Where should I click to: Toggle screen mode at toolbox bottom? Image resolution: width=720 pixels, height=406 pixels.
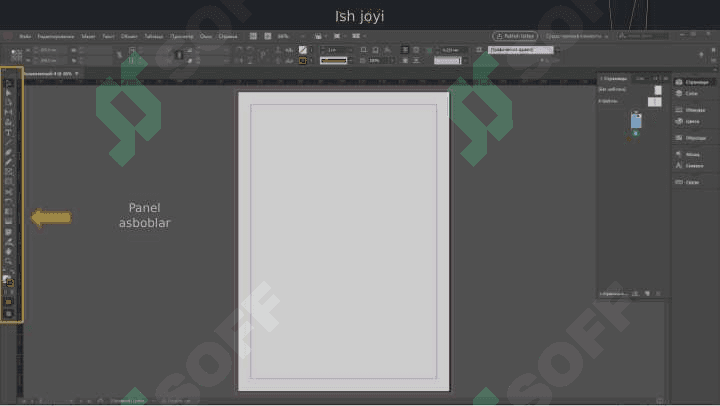click(9, 313)
